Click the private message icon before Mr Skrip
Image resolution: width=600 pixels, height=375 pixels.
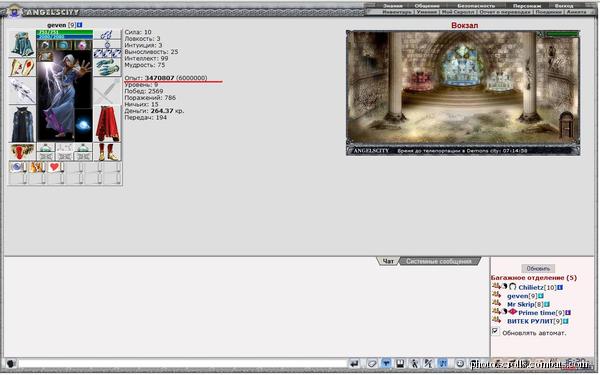(496, 303)
